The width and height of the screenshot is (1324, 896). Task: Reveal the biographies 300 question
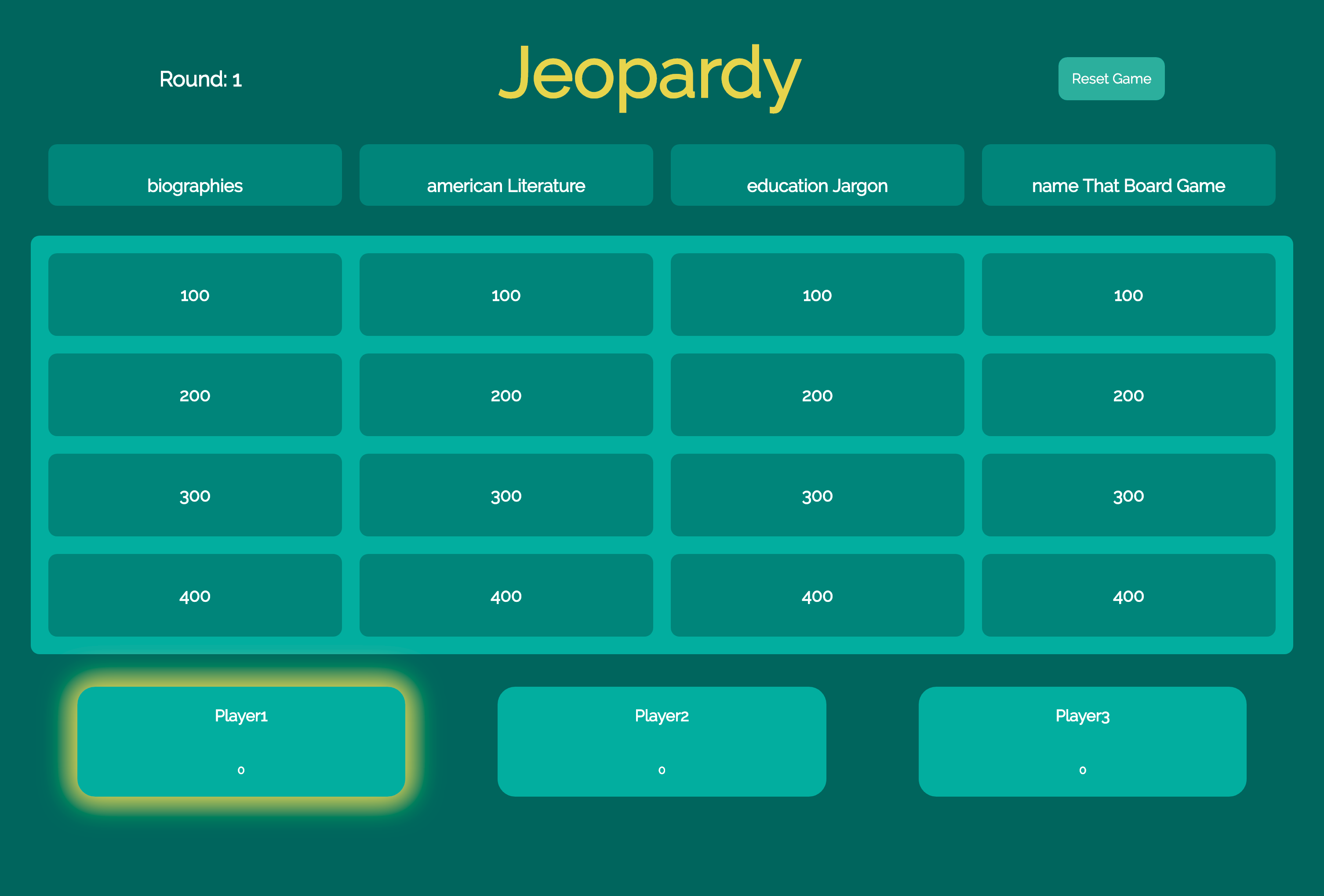pos(195,495)
